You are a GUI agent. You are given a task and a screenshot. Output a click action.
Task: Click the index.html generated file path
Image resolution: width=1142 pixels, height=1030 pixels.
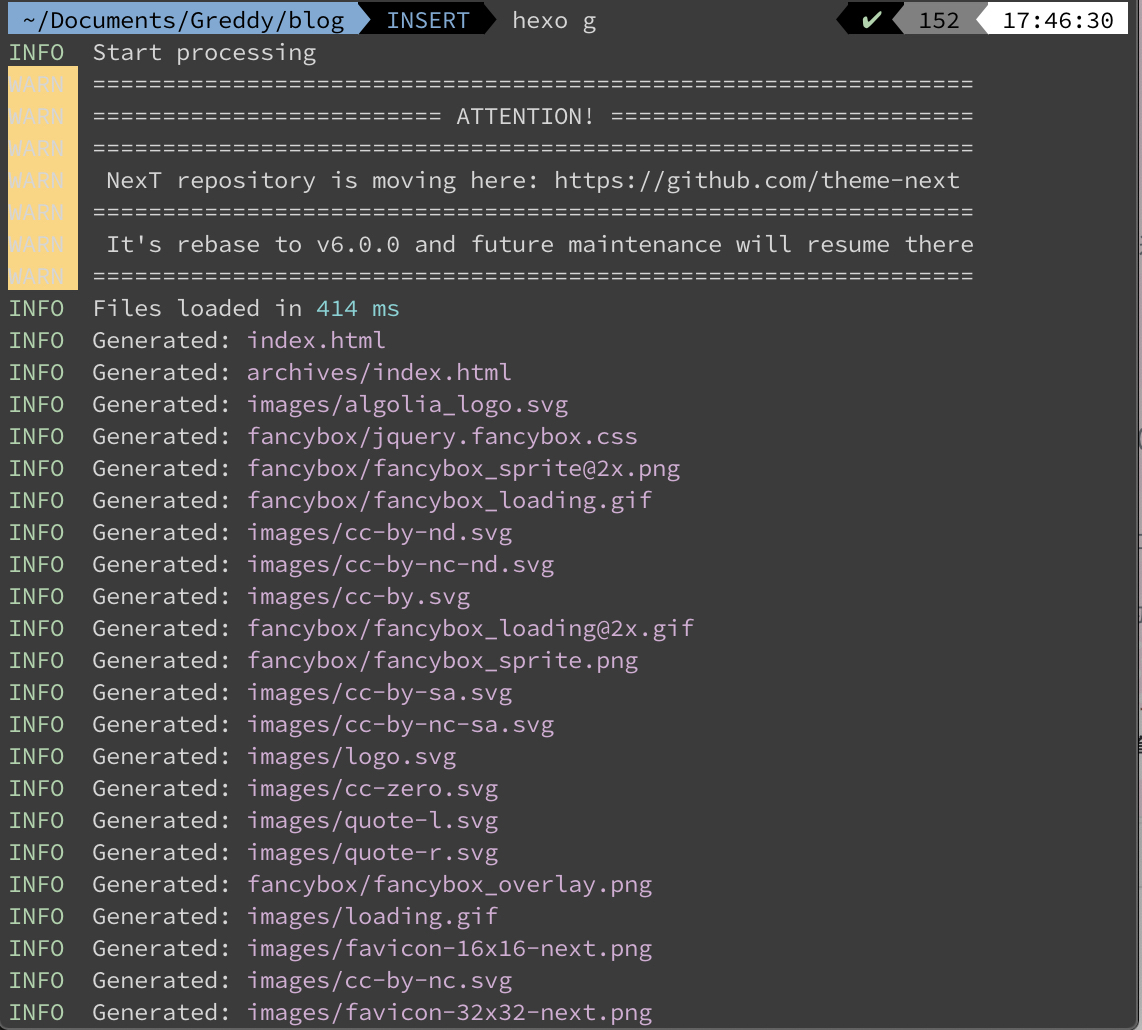tap(316, 341)
